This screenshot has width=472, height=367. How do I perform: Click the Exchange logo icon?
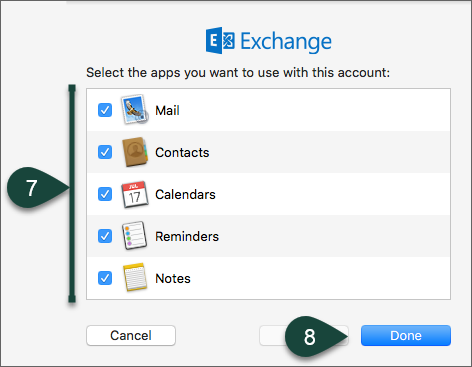(220, 41)
